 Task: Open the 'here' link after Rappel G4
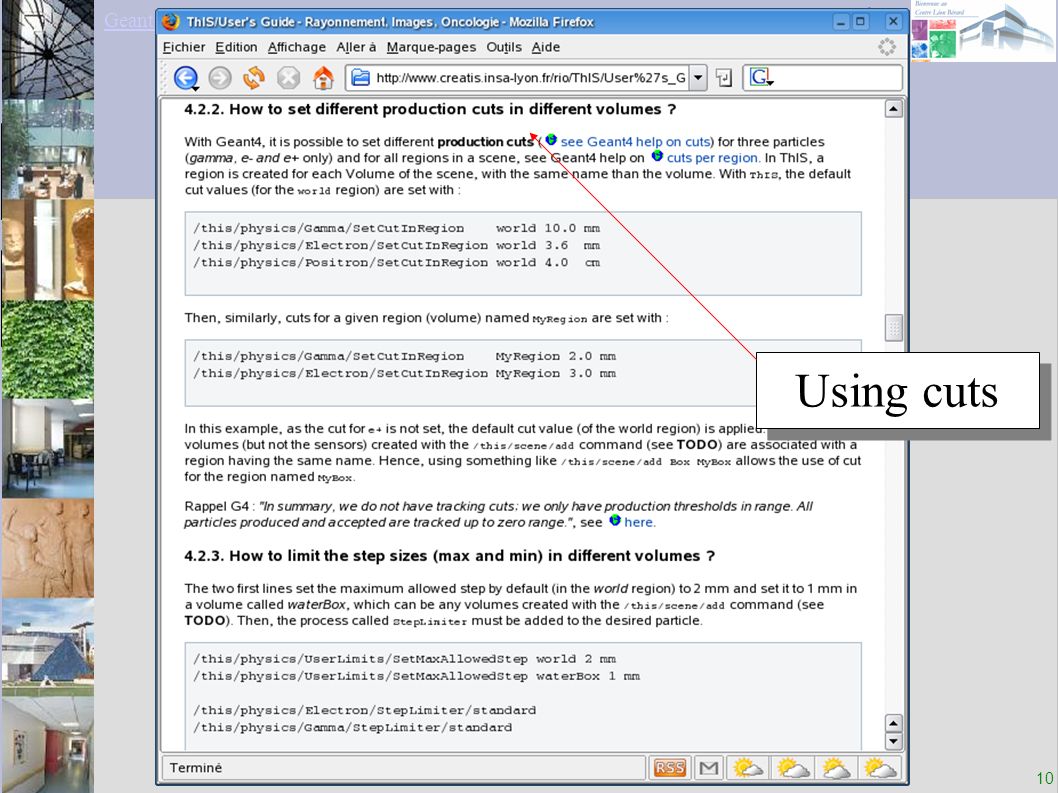click(640, 522)
